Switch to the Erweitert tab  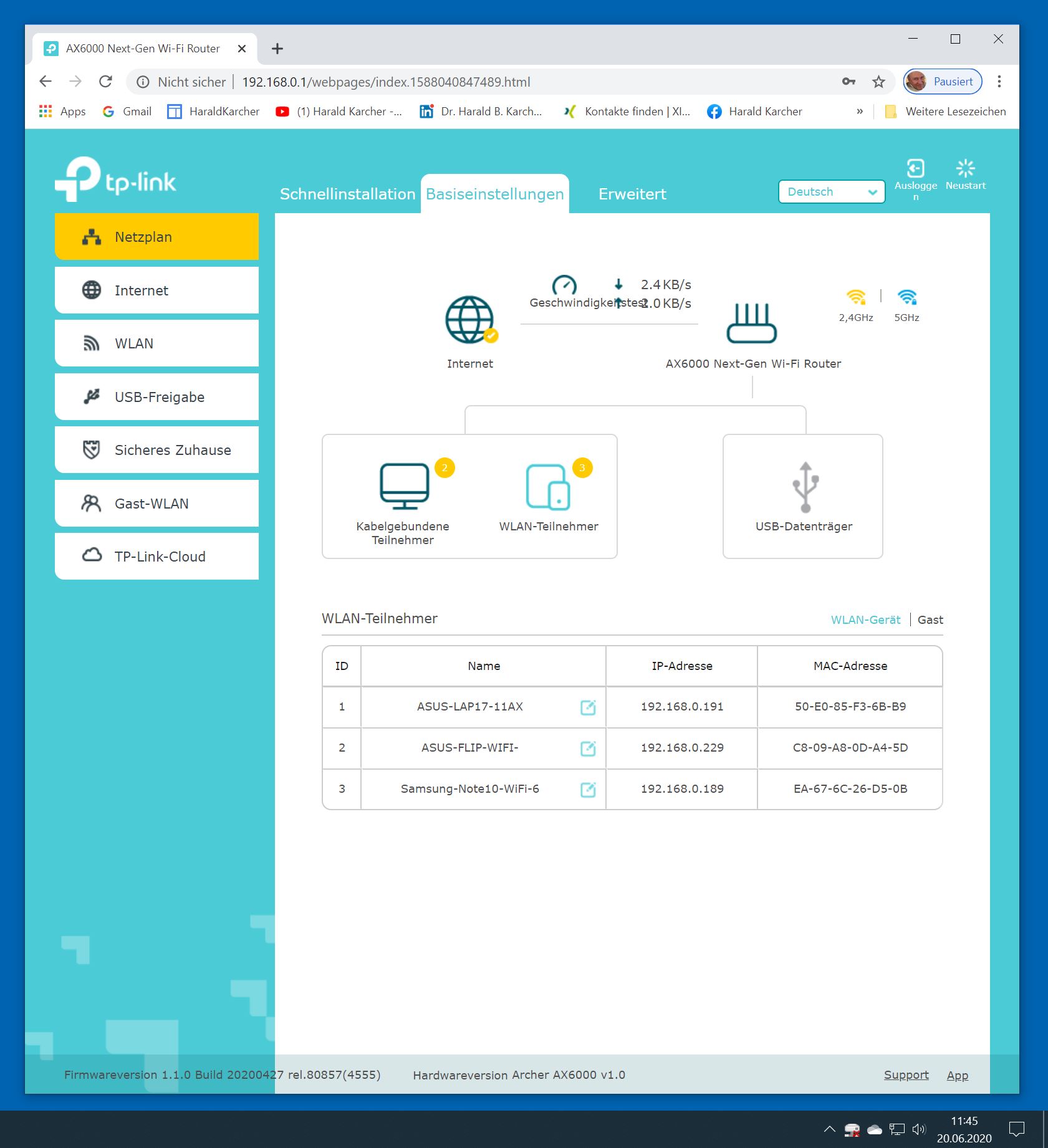pos(632,194)
